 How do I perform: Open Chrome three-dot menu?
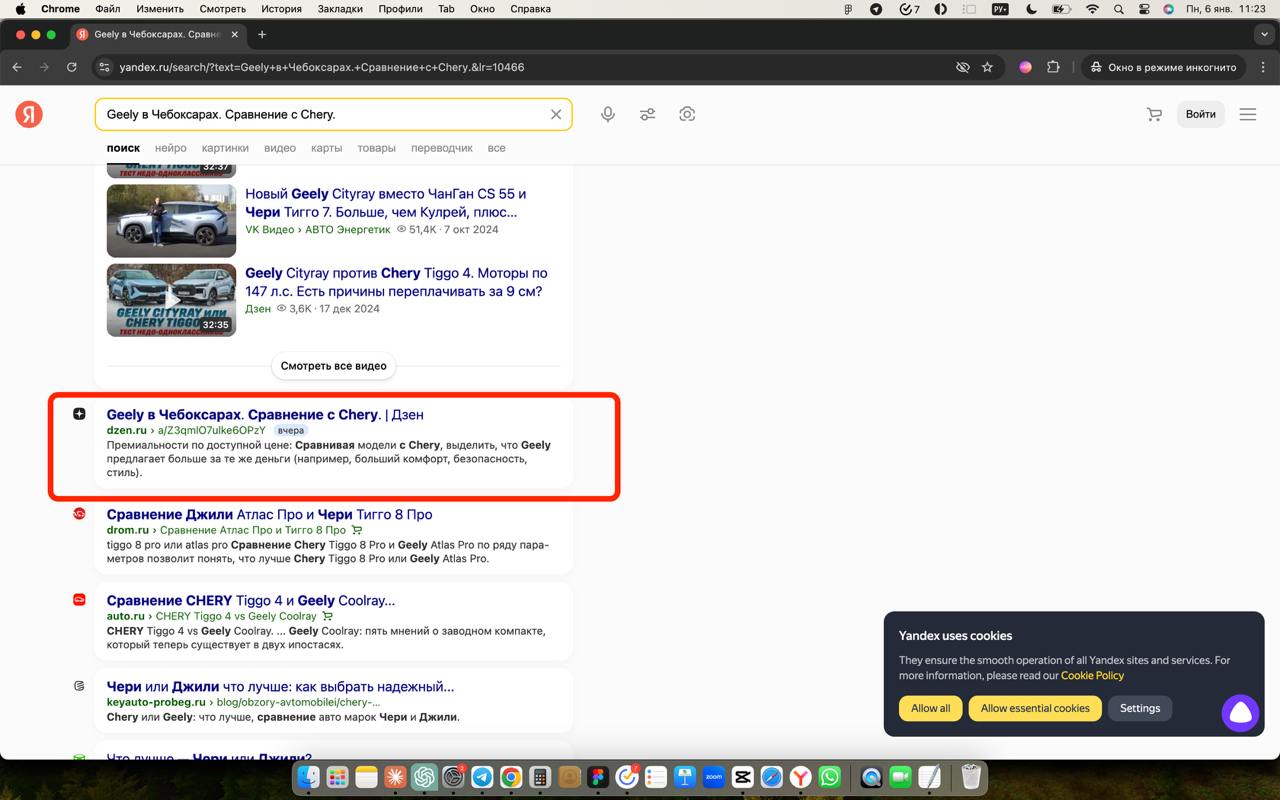pos(1262,67)
